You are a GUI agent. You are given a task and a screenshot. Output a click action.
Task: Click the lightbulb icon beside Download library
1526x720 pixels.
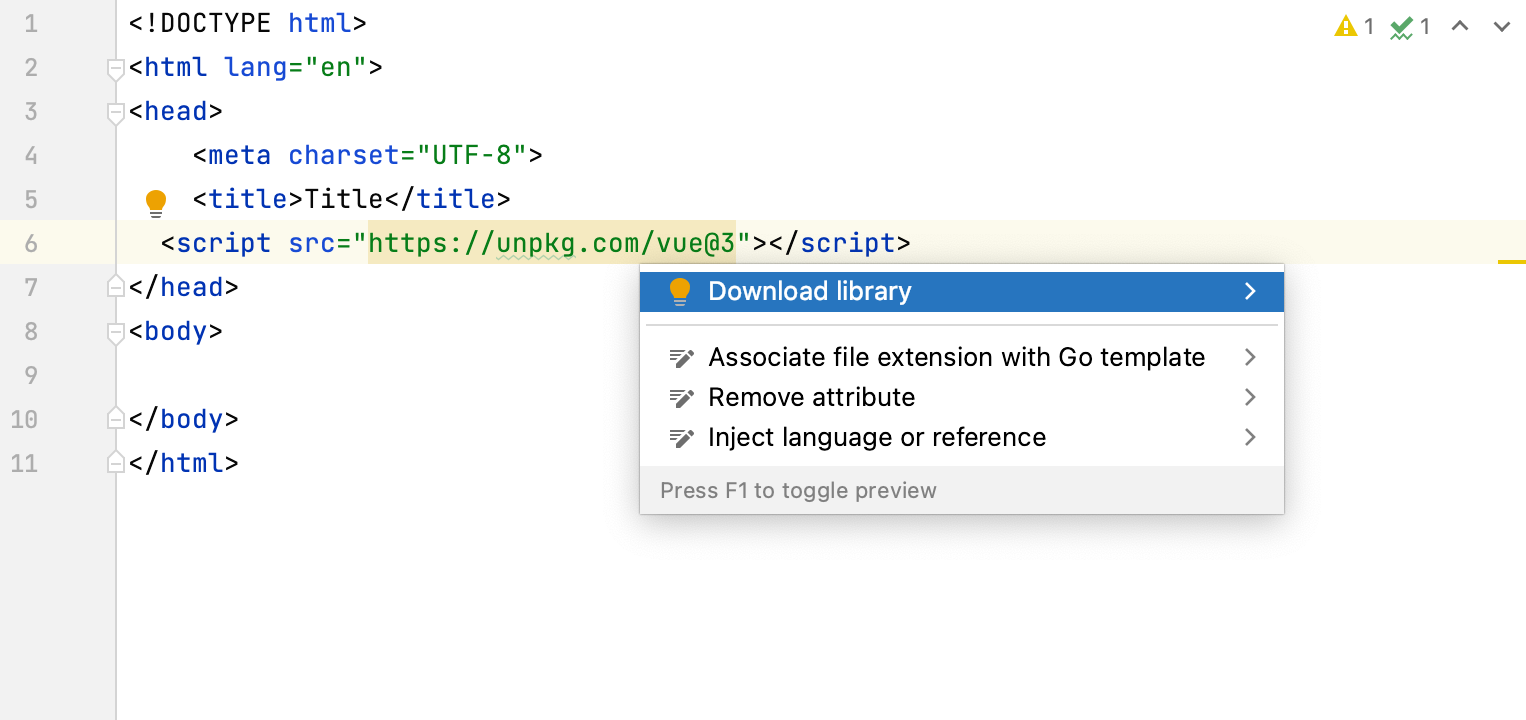681,291
